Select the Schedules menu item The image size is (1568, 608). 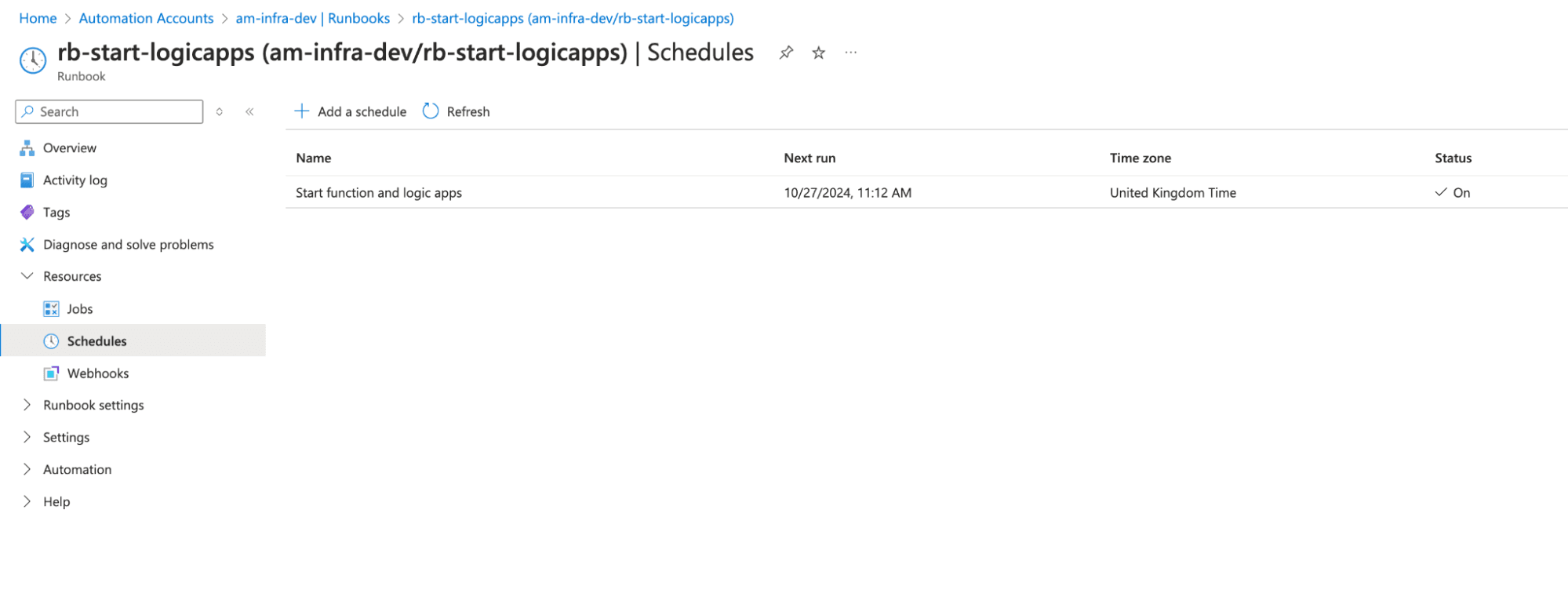pos(96,341)
